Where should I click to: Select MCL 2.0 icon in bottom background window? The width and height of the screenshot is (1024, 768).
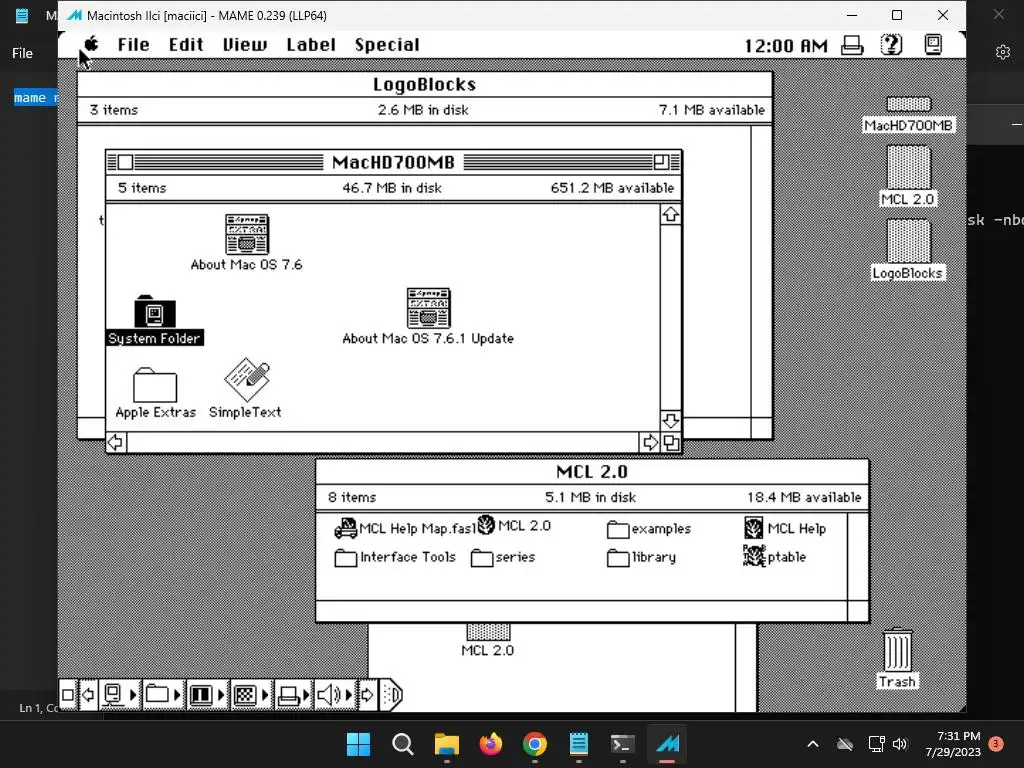point(488,632)
